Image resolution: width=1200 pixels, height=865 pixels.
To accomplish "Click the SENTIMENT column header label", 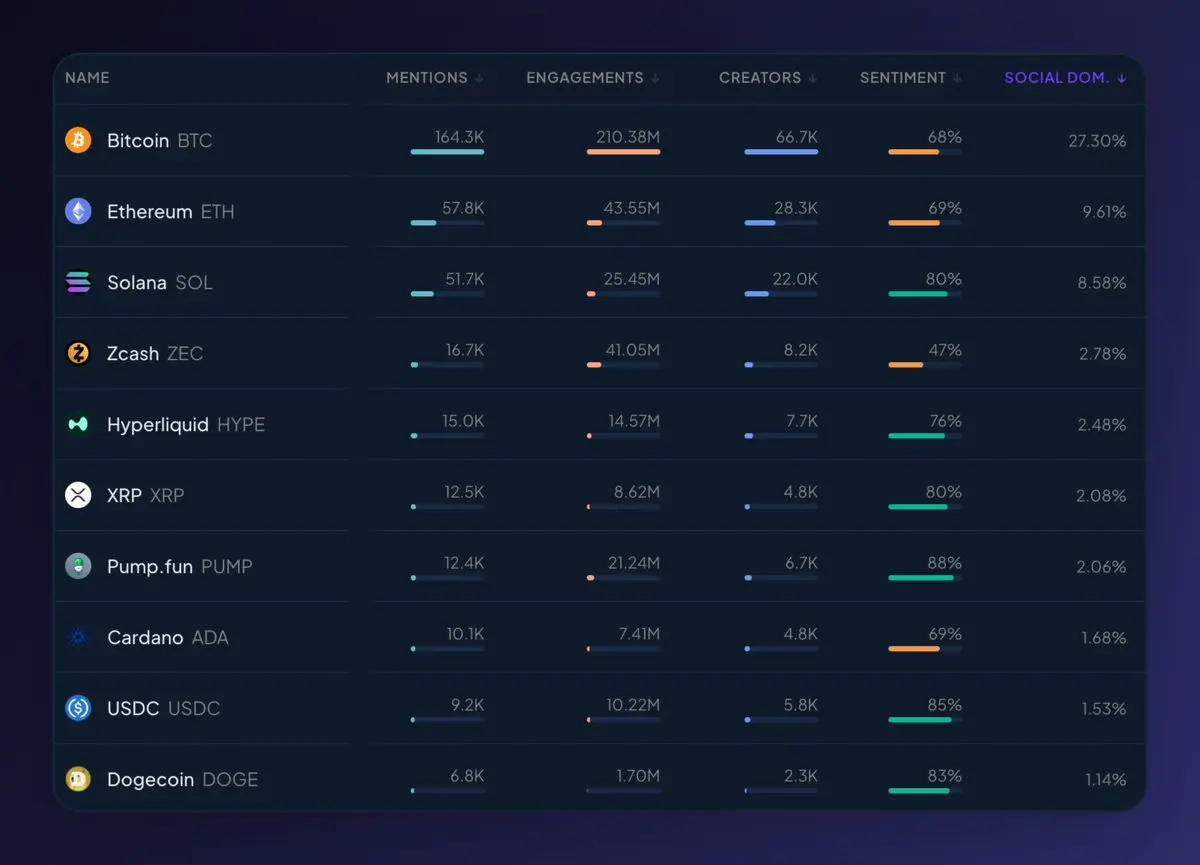I will (903, 78).
